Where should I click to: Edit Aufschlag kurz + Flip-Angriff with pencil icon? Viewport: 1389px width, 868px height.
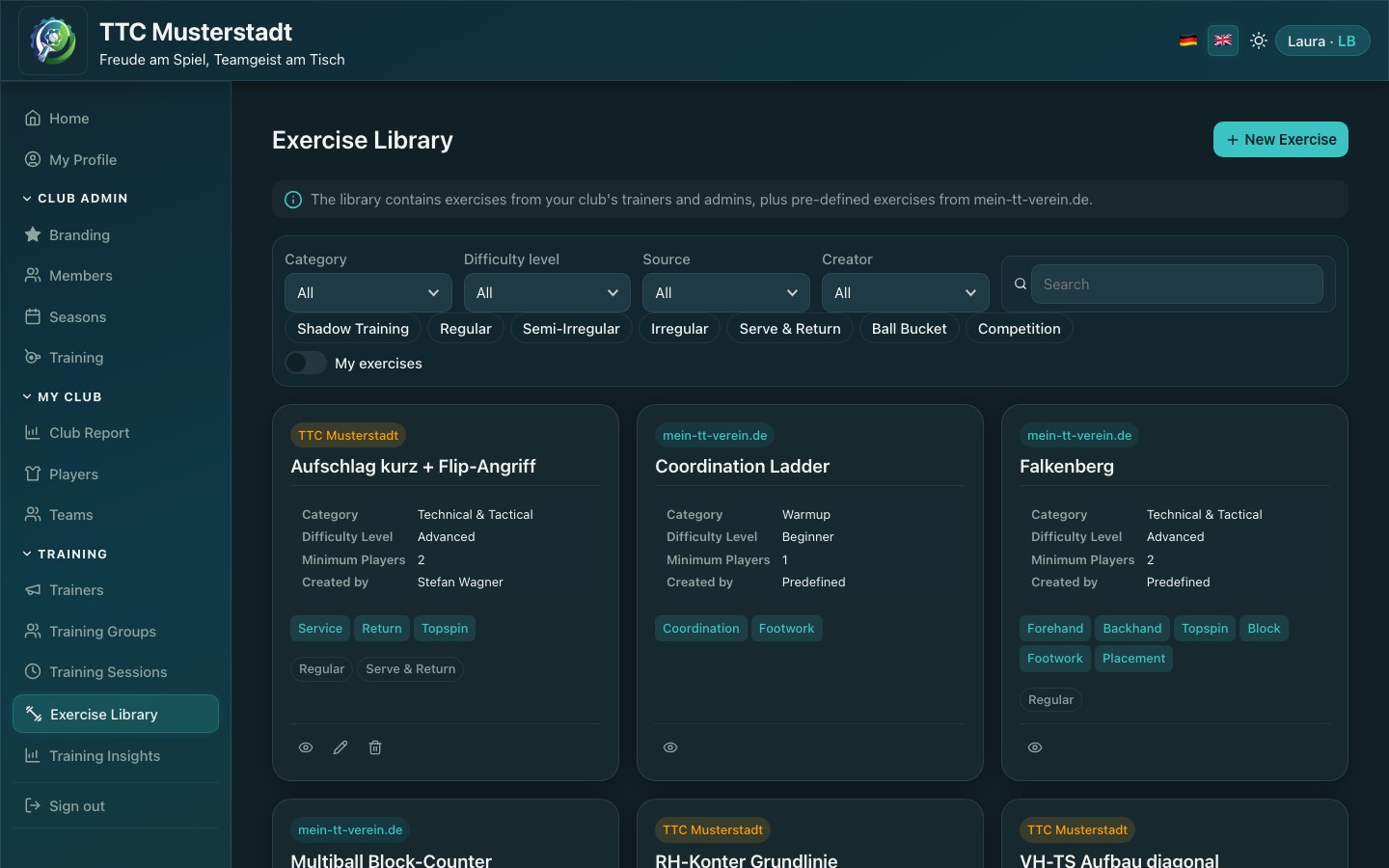340,747
